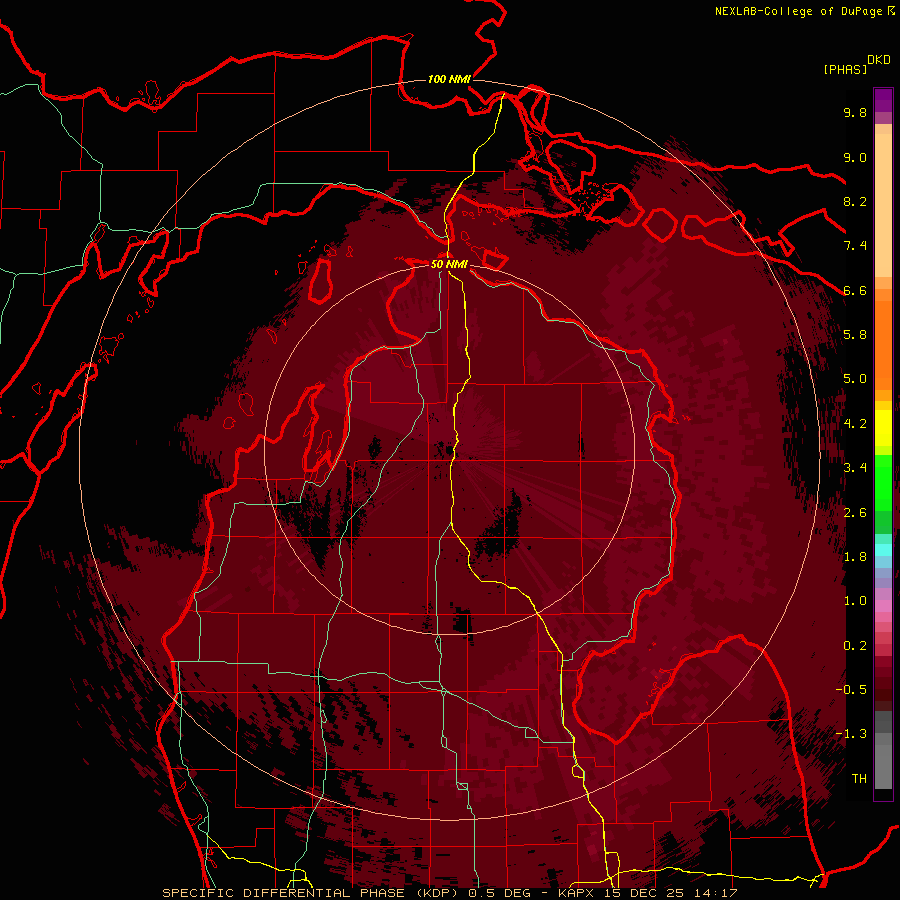Click the 4.2 legend value

tap(855, 424)
